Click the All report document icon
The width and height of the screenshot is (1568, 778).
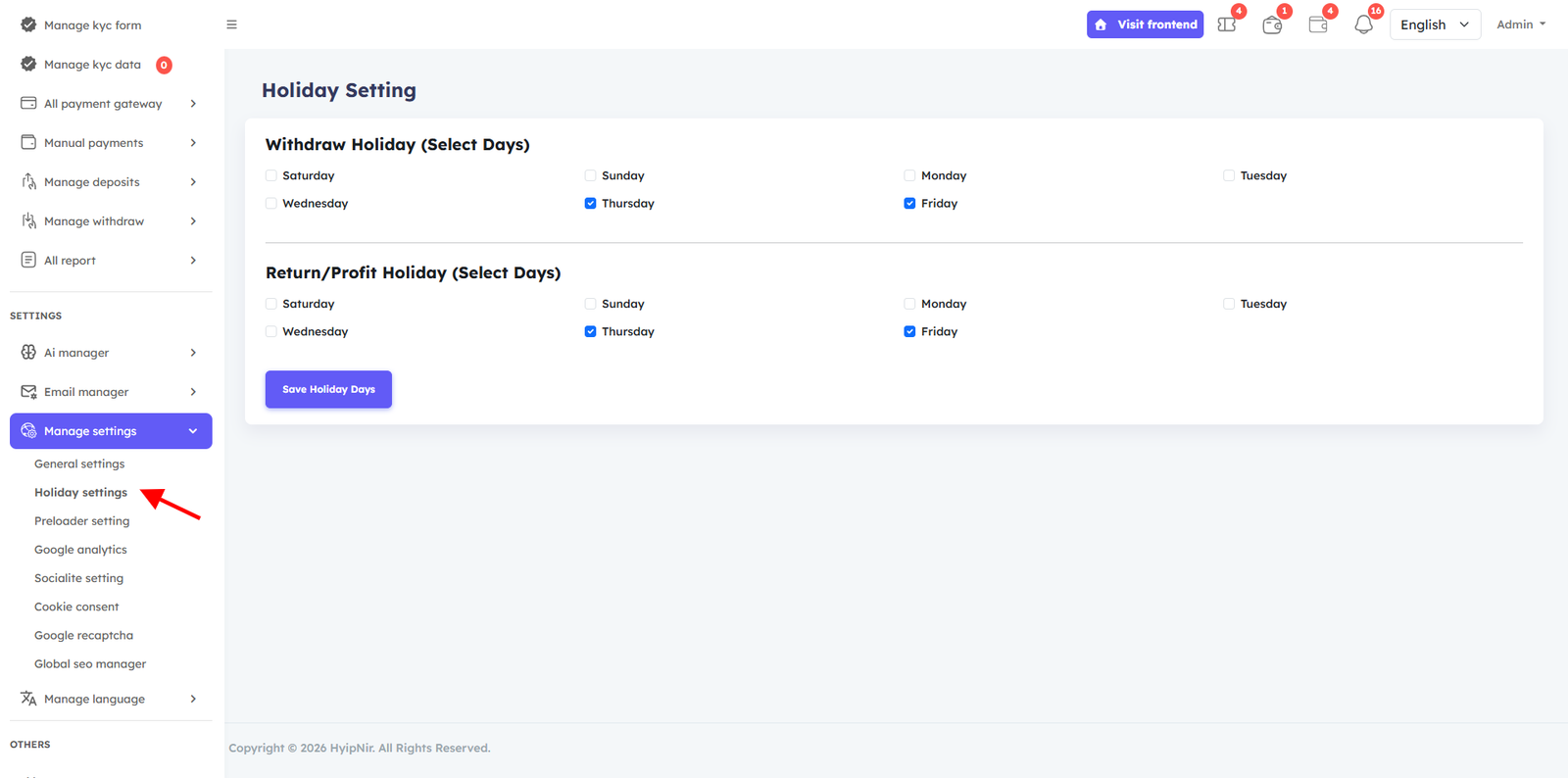point(28,261)
